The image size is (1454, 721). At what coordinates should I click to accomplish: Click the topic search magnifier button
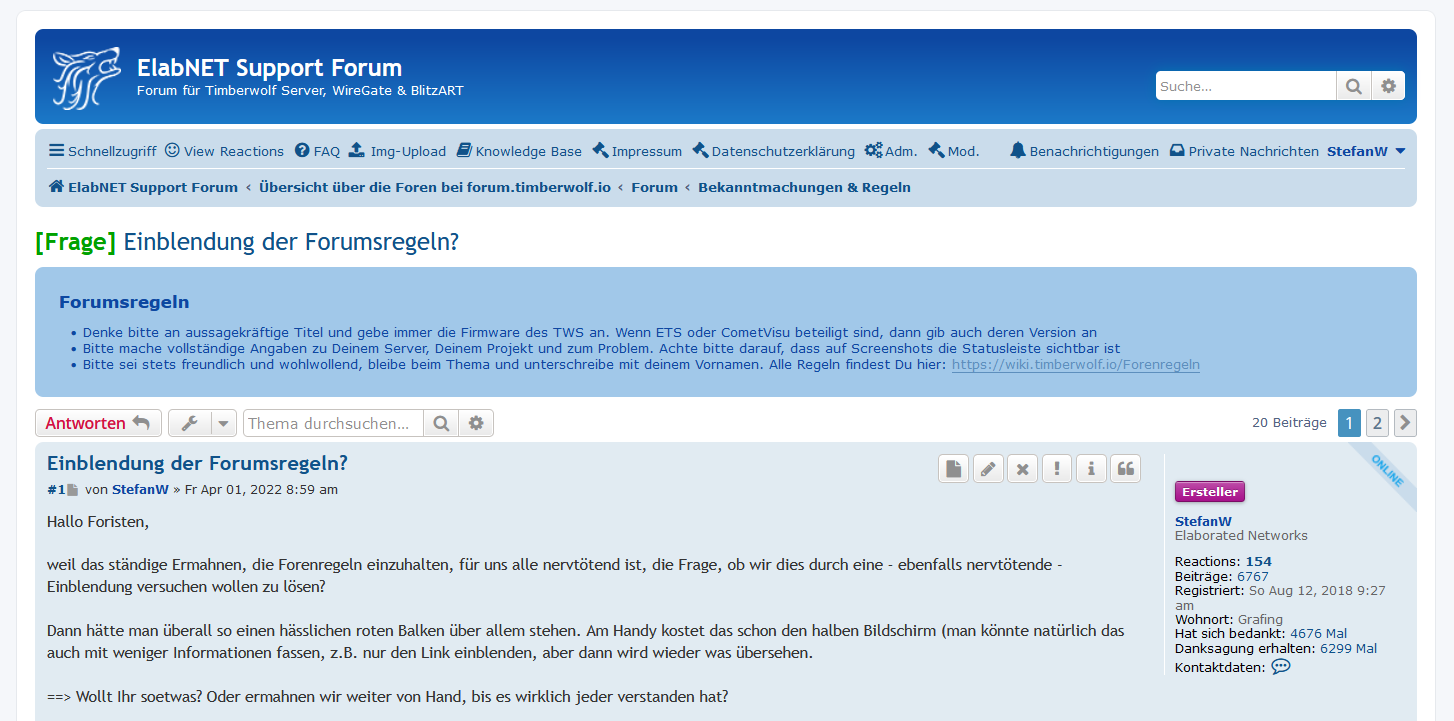pyautogui.click(x=440, y=423)
